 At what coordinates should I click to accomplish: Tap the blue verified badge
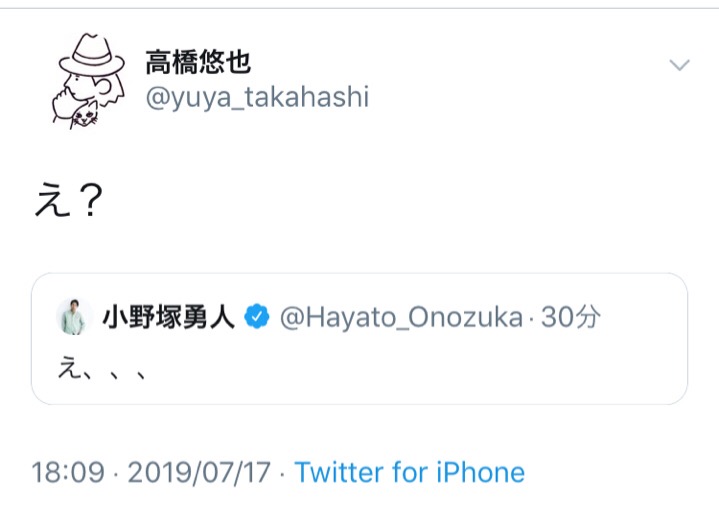click(258, 318)
